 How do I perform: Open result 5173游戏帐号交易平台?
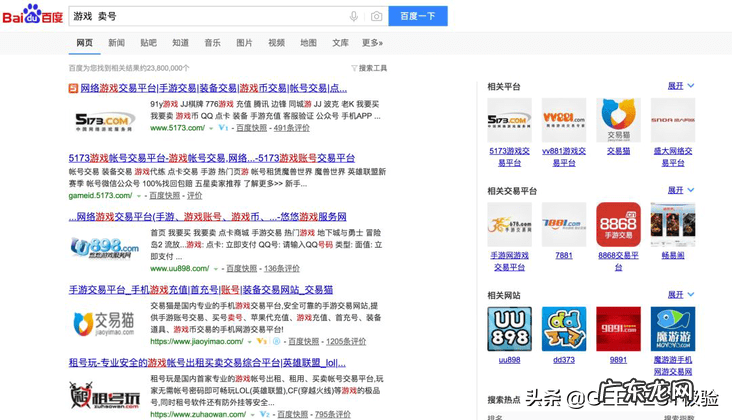tap(211, 158)
